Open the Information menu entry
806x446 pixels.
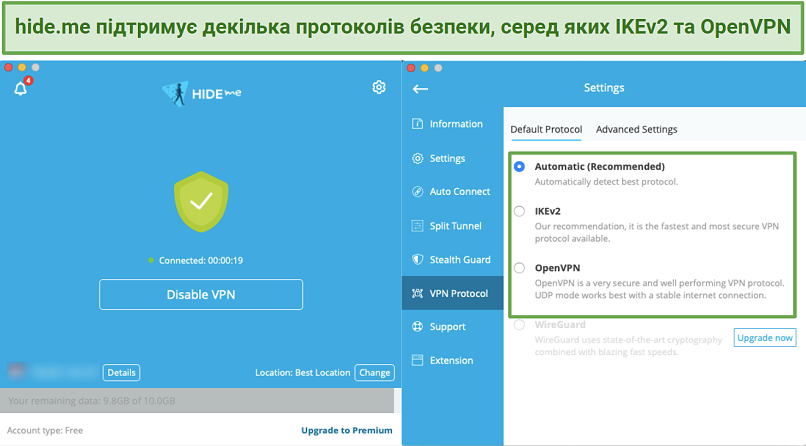coord(452,124)
